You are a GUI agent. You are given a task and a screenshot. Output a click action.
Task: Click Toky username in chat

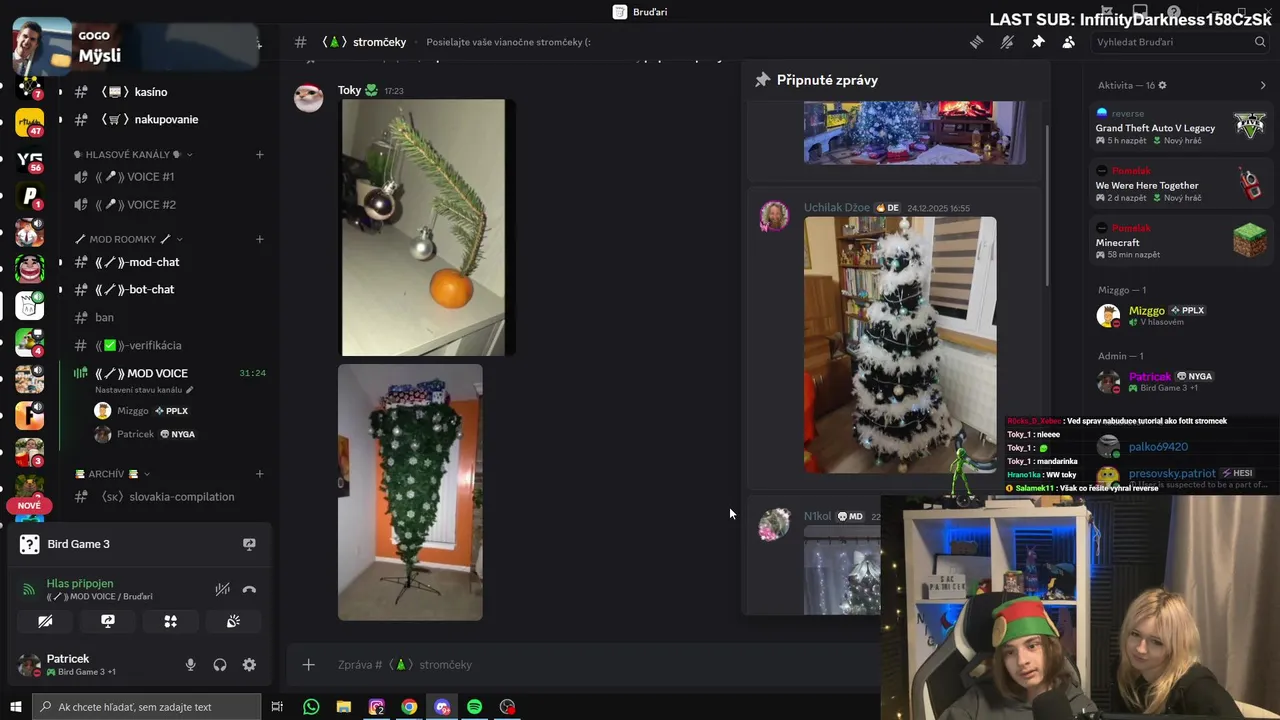coord(349,90)
